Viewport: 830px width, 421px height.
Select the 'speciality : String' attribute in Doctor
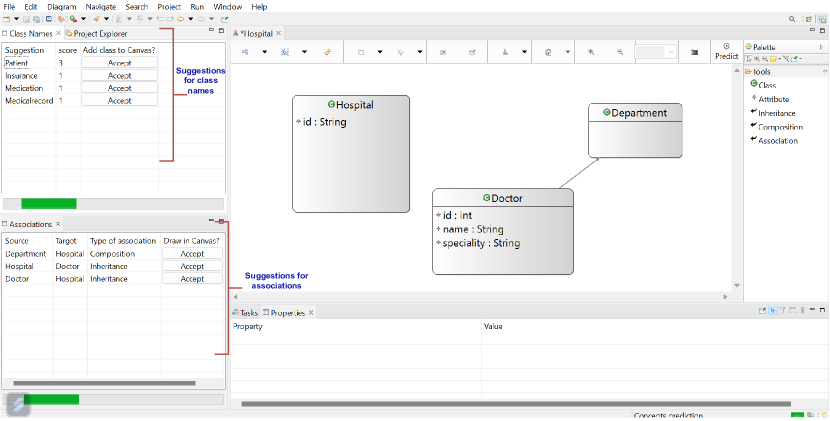tap(478, 243)
